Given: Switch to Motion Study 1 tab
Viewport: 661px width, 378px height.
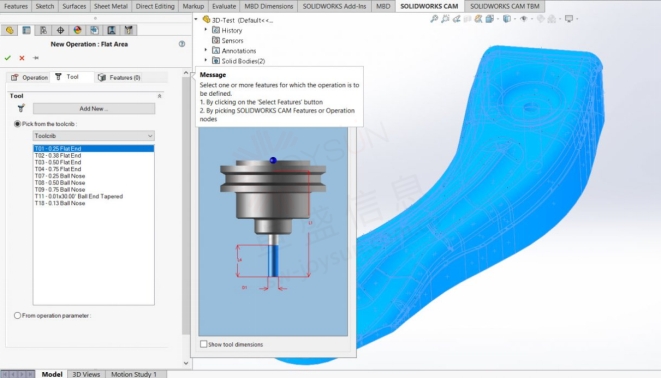Looking at the screenshot, I should point(134,374).
